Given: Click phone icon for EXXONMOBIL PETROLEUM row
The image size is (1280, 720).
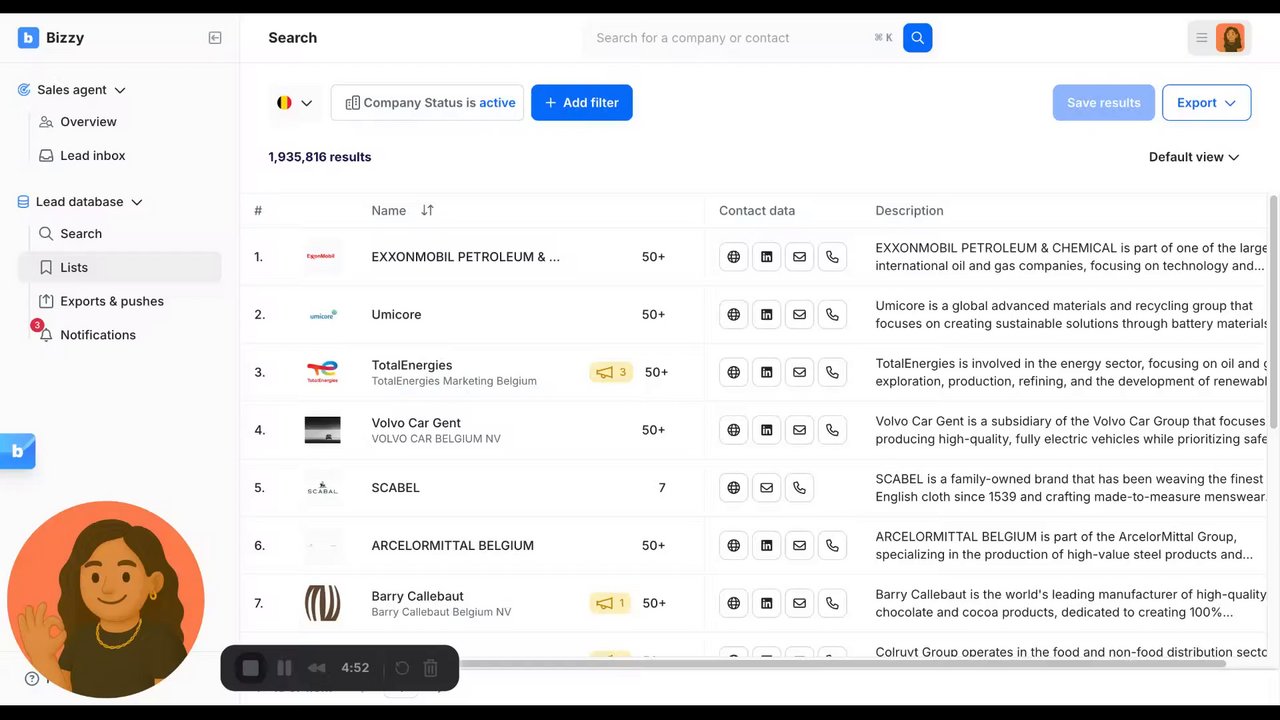Looking at the screenshot, I should click(832, 257).
